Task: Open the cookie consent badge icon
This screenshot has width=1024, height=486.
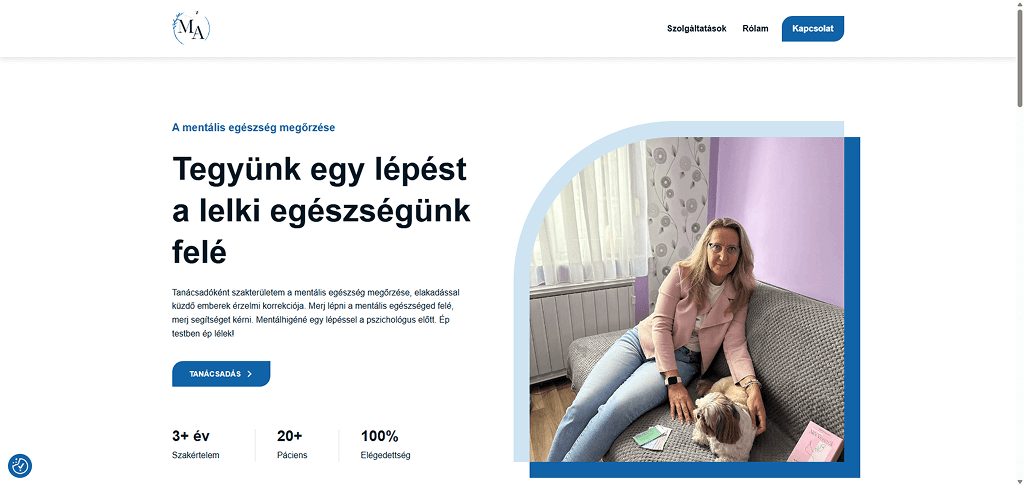Action: (x=20, y=466)
